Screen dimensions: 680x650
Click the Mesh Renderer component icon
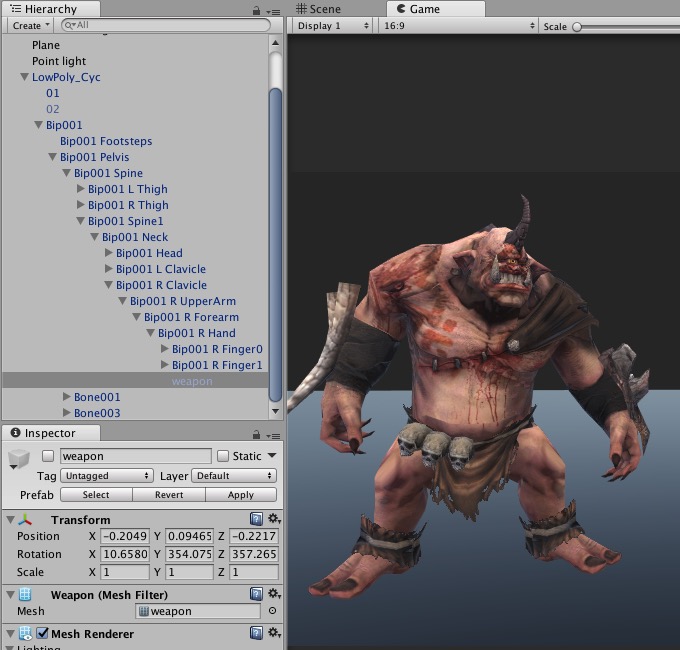(25, 634)
